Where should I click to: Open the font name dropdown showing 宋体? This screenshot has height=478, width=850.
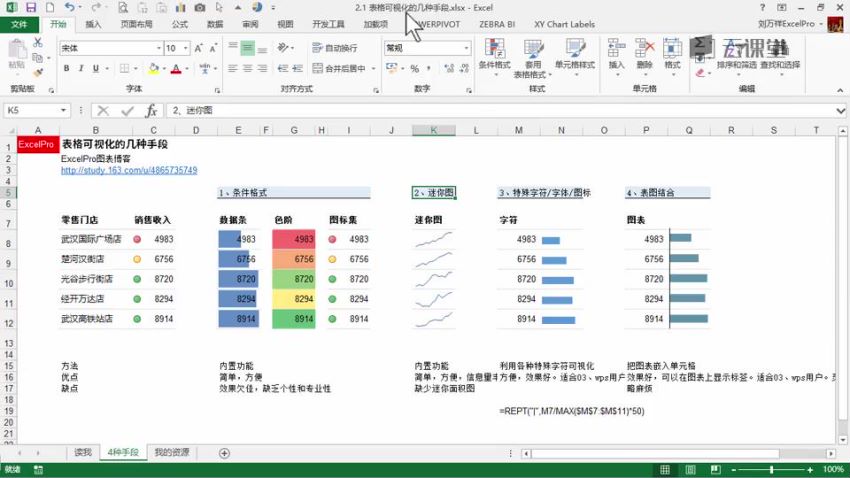[158, 48]
